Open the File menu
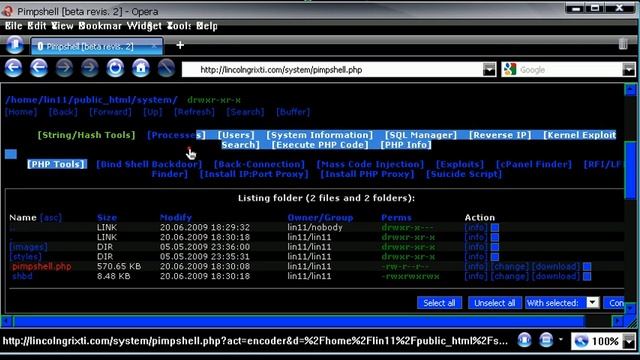Screen dimensions: 640x360 click(13, 26)
